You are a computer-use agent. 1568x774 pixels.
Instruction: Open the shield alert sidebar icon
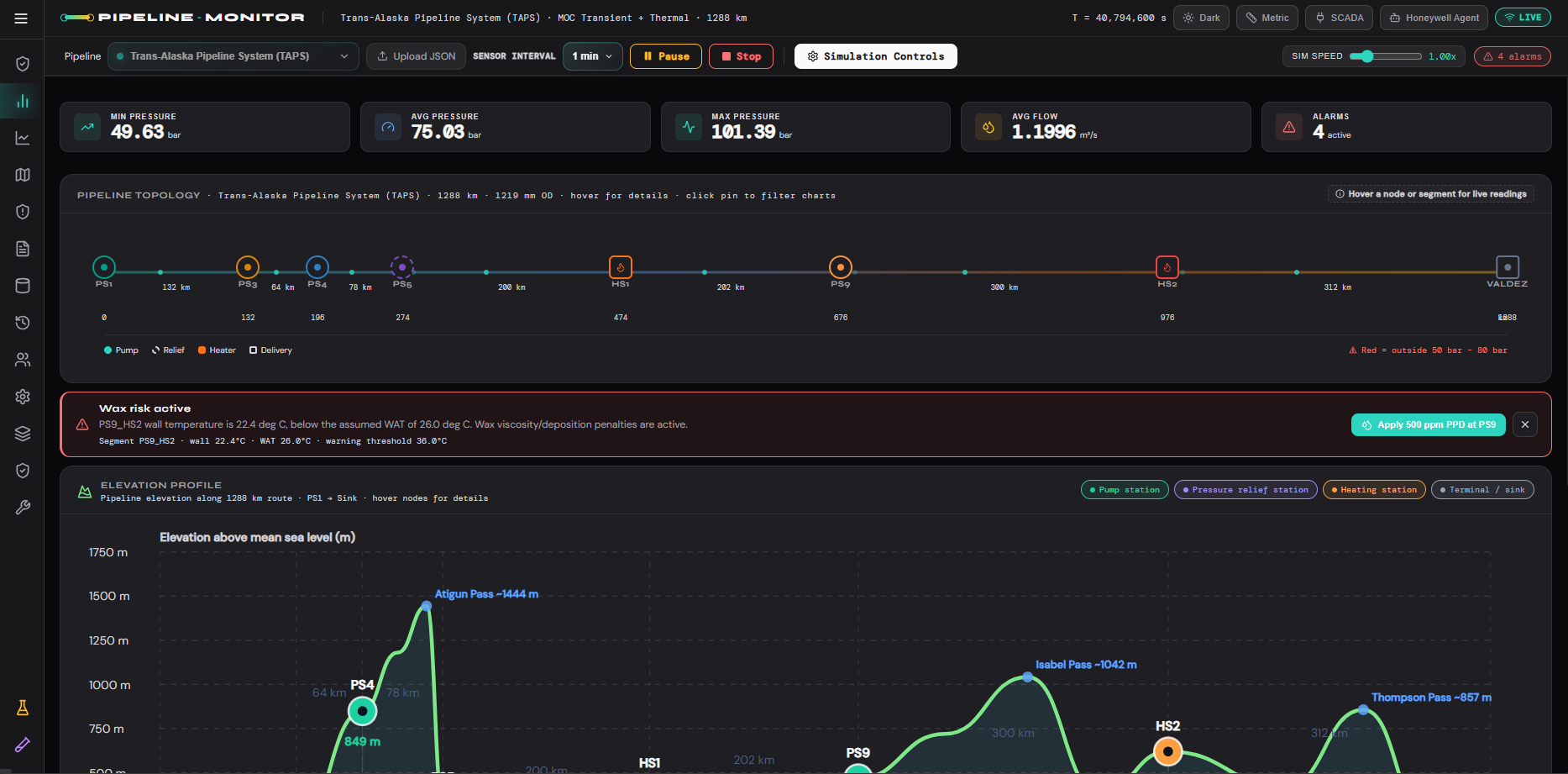[x=23, y=212]
